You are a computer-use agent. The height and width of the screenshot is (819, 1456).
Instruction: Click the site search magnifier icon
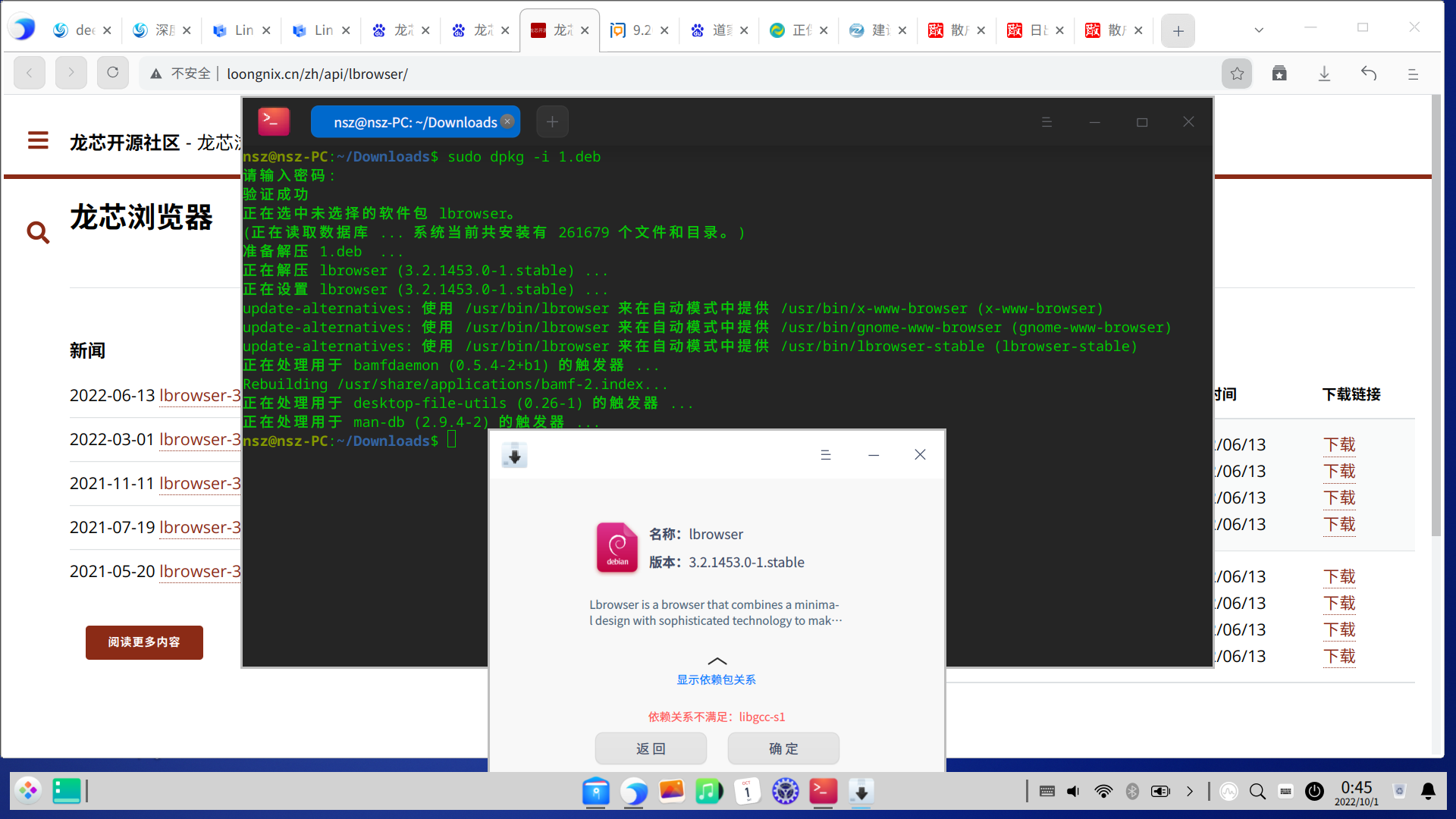(x=38, y=232)
